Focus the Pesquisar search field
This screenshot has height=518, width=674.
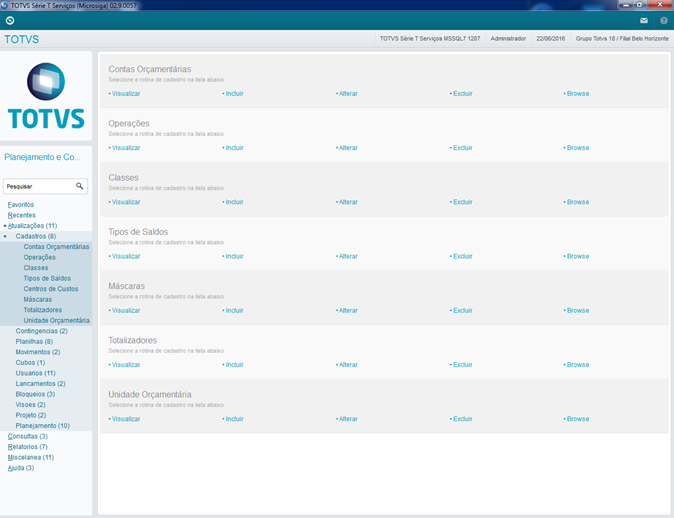pos(46,186)
